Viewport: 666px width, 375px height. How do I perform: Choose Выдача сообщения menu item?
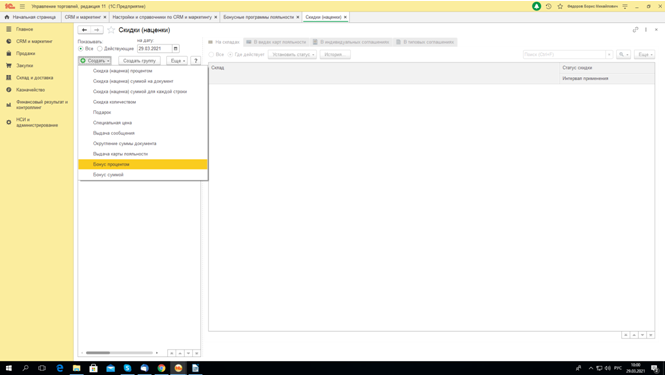pyautogui.click(x=143, y=133)
